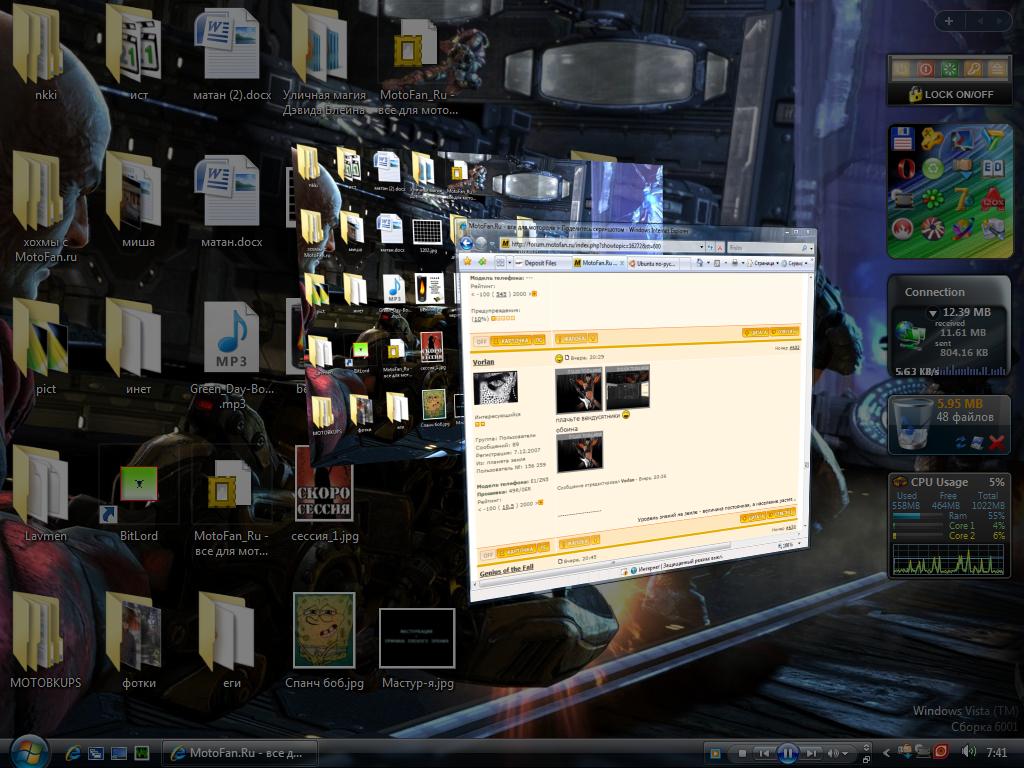Open the system volume tray icon
This screenshot has width=1024, height=768.
click(968, 752)
